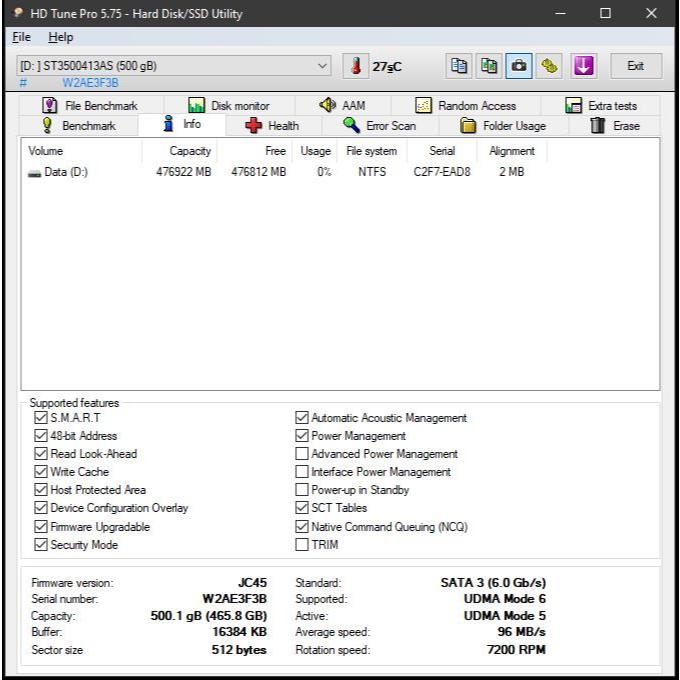Expand the disk drive selection dropdown
680x680 pixels.
click(x=321, y=66)
